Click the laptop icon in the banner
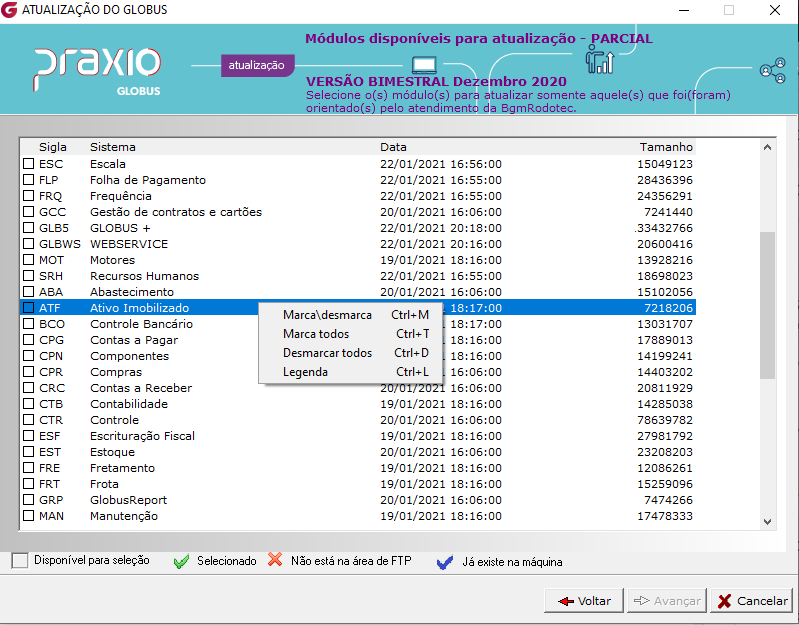The image size is (799, 625). click(x=424, y=65)
